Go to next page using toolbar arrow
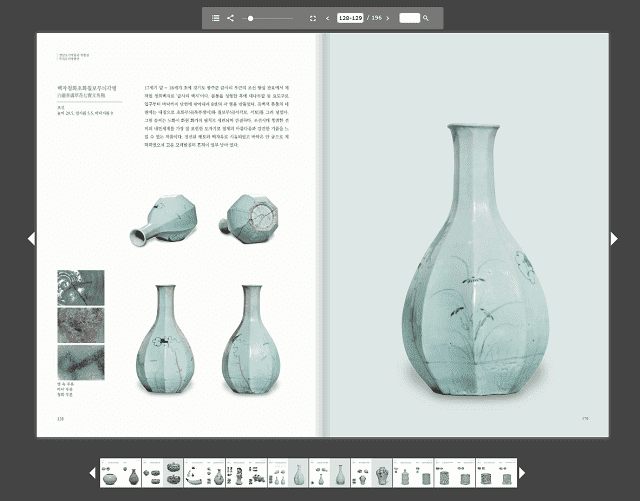Image resolution: width=640 pixels, height=501 pixels. coord(389,18)
